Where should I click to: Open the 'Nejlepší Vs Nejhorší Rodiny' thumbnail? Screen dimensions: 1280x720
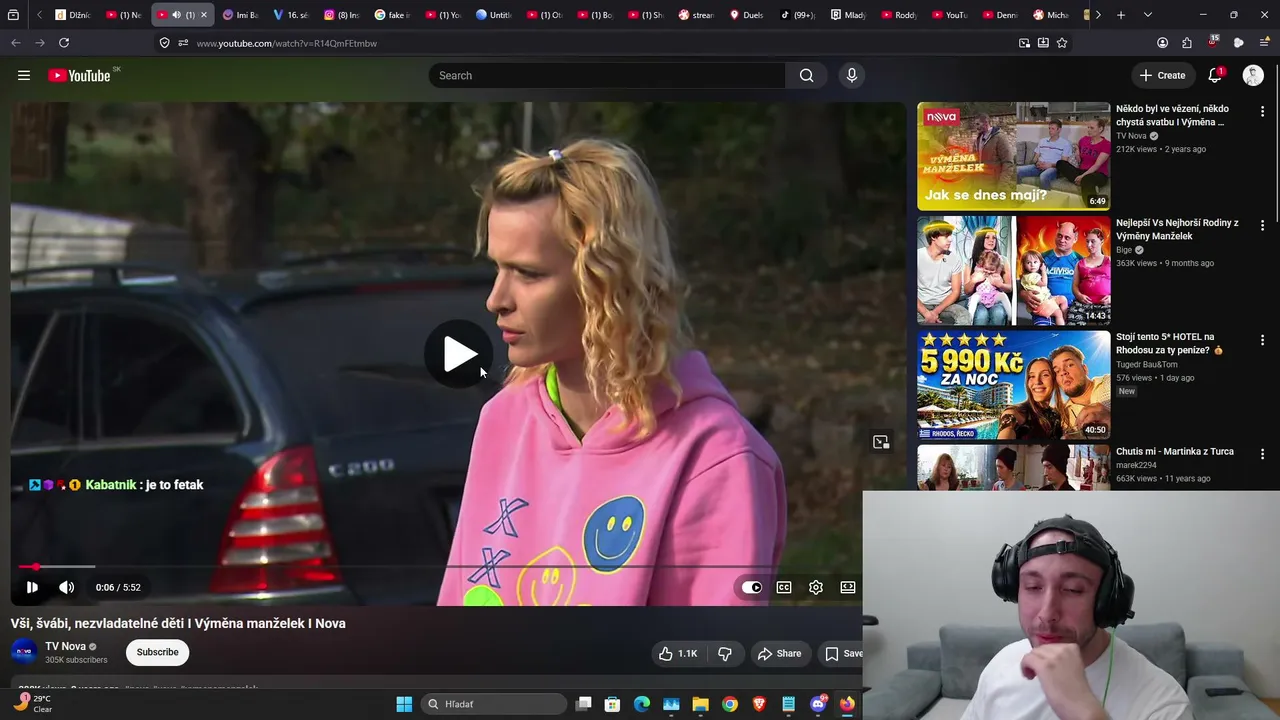pos(1014,270)
